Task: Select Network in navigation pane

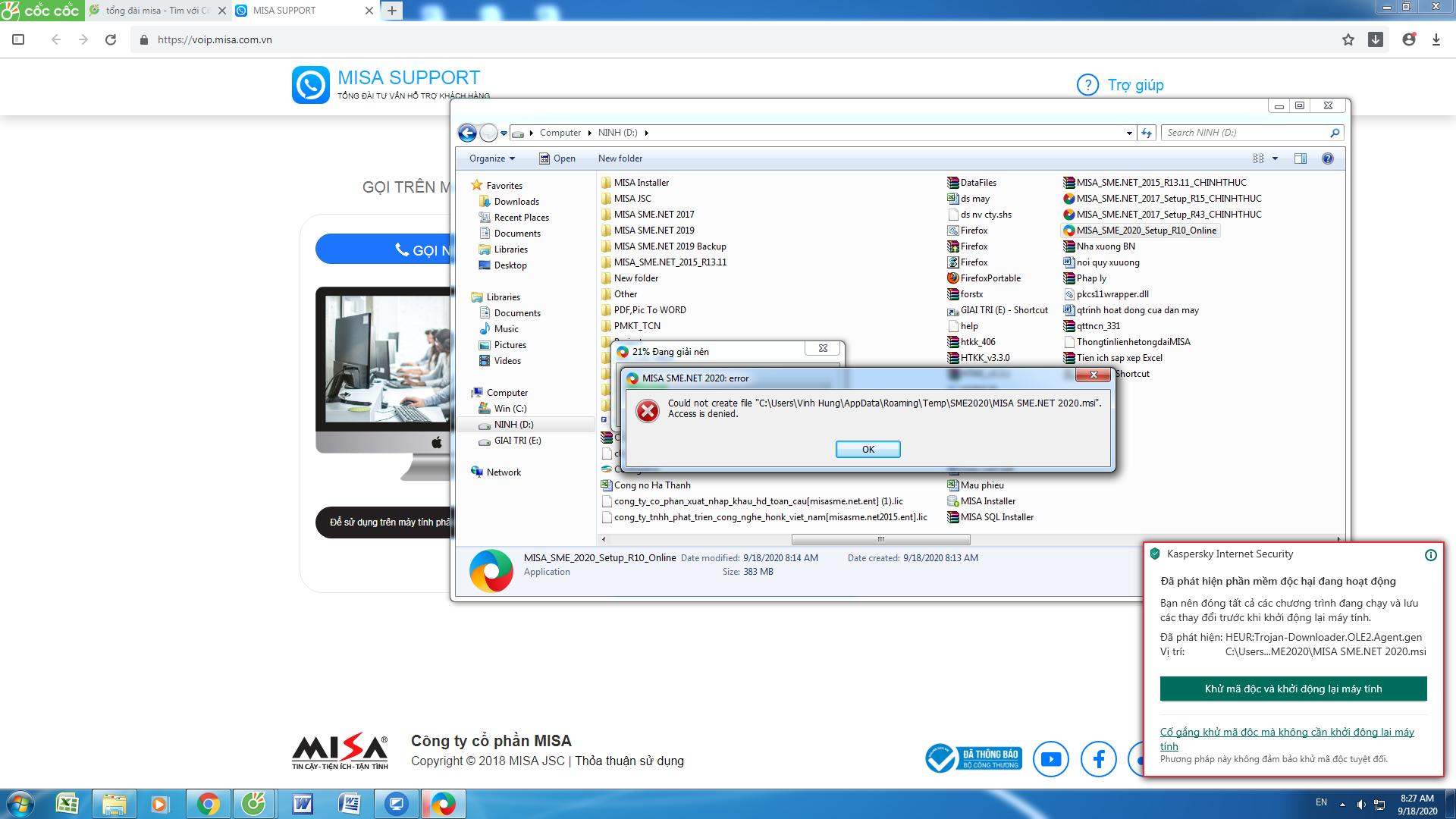Action: point(503,472)
